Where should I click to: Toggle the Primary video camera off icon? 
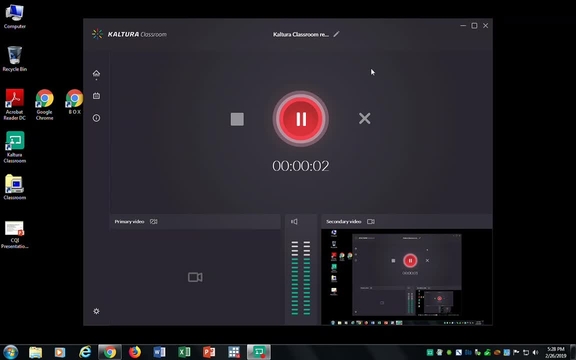[x=154, y=222]
